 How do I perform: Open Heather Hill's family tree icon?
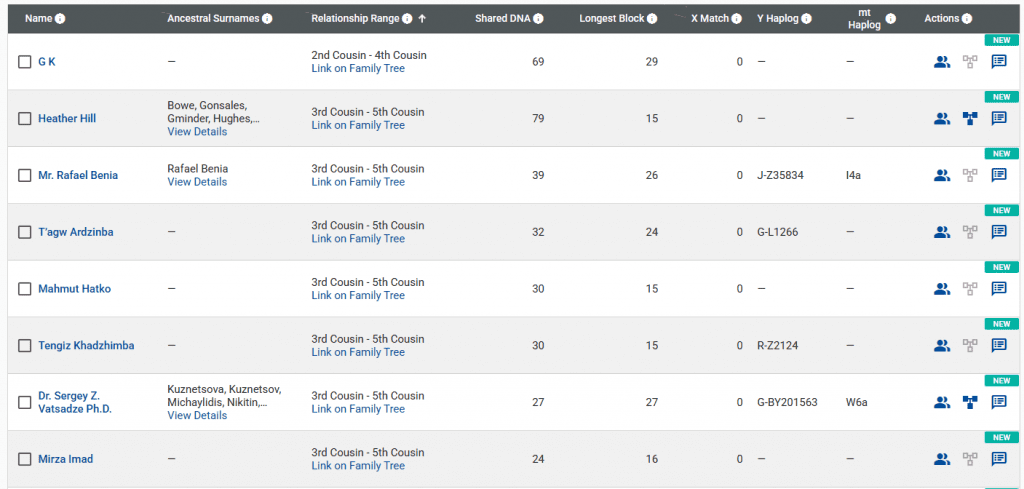969,119
